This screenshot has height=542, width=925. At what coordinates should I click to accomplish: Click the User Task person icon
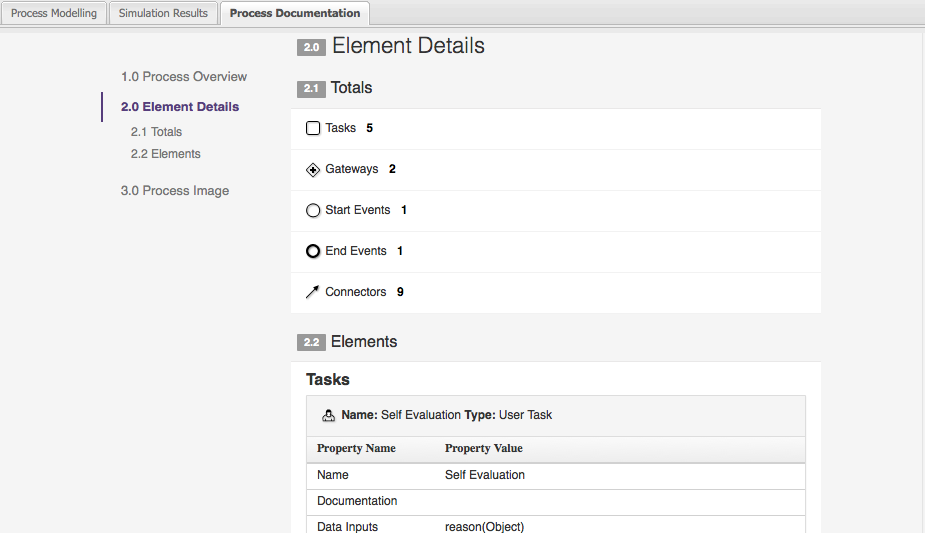[x=328, y=416]
